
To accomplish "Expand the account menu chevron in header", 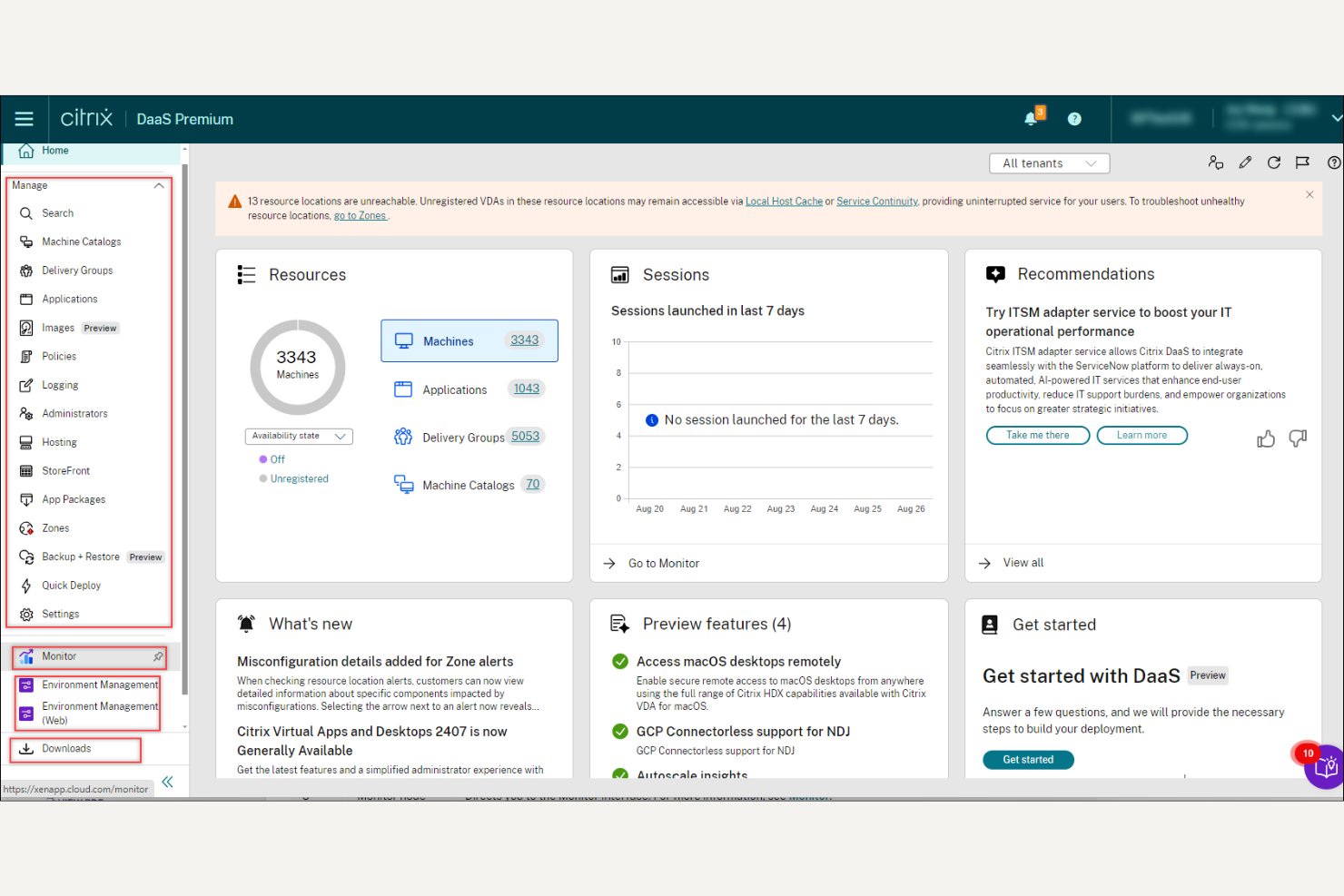I will tap(1337, 118).
